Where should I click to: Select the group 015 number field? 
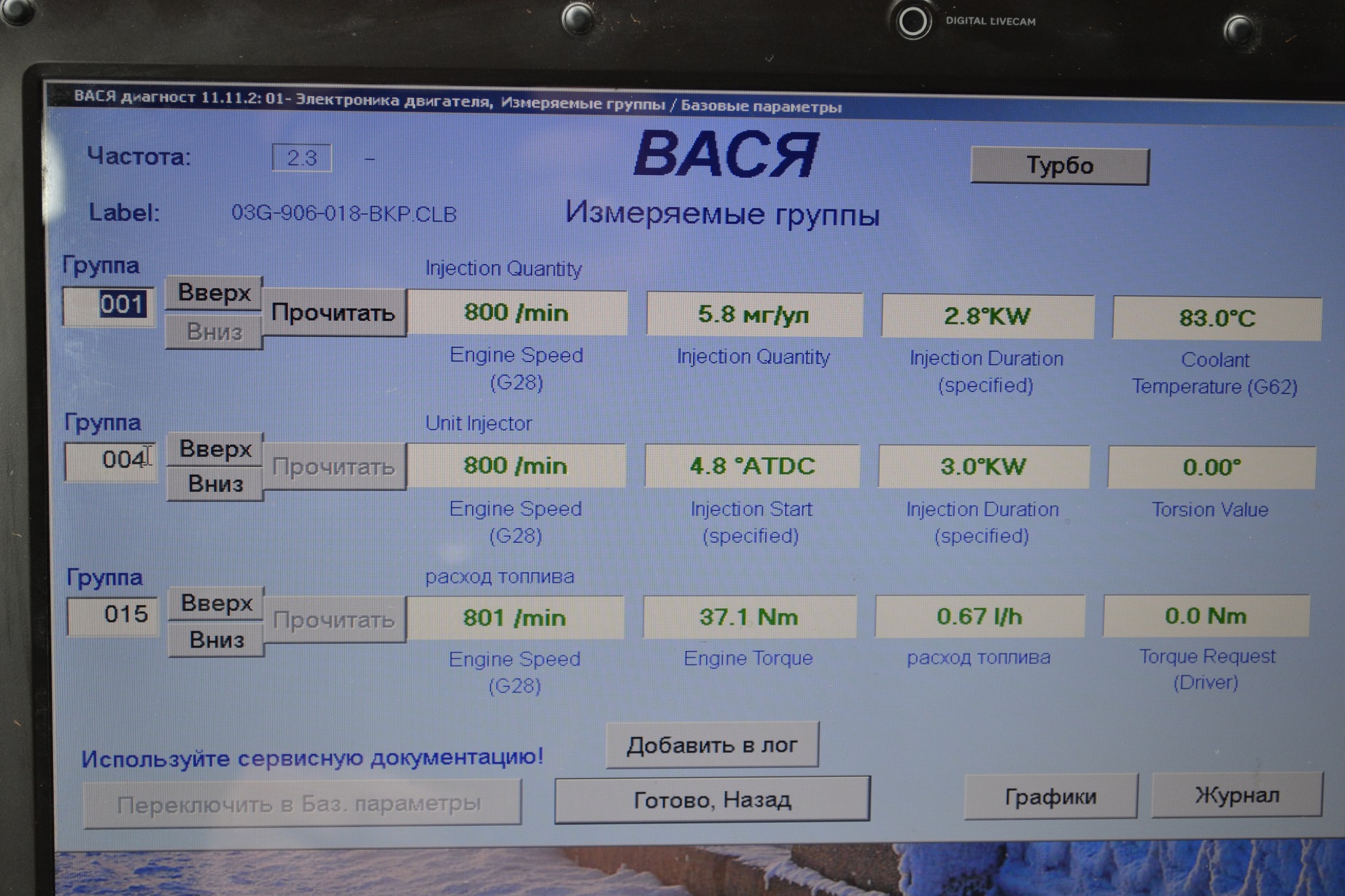[112, 615]
